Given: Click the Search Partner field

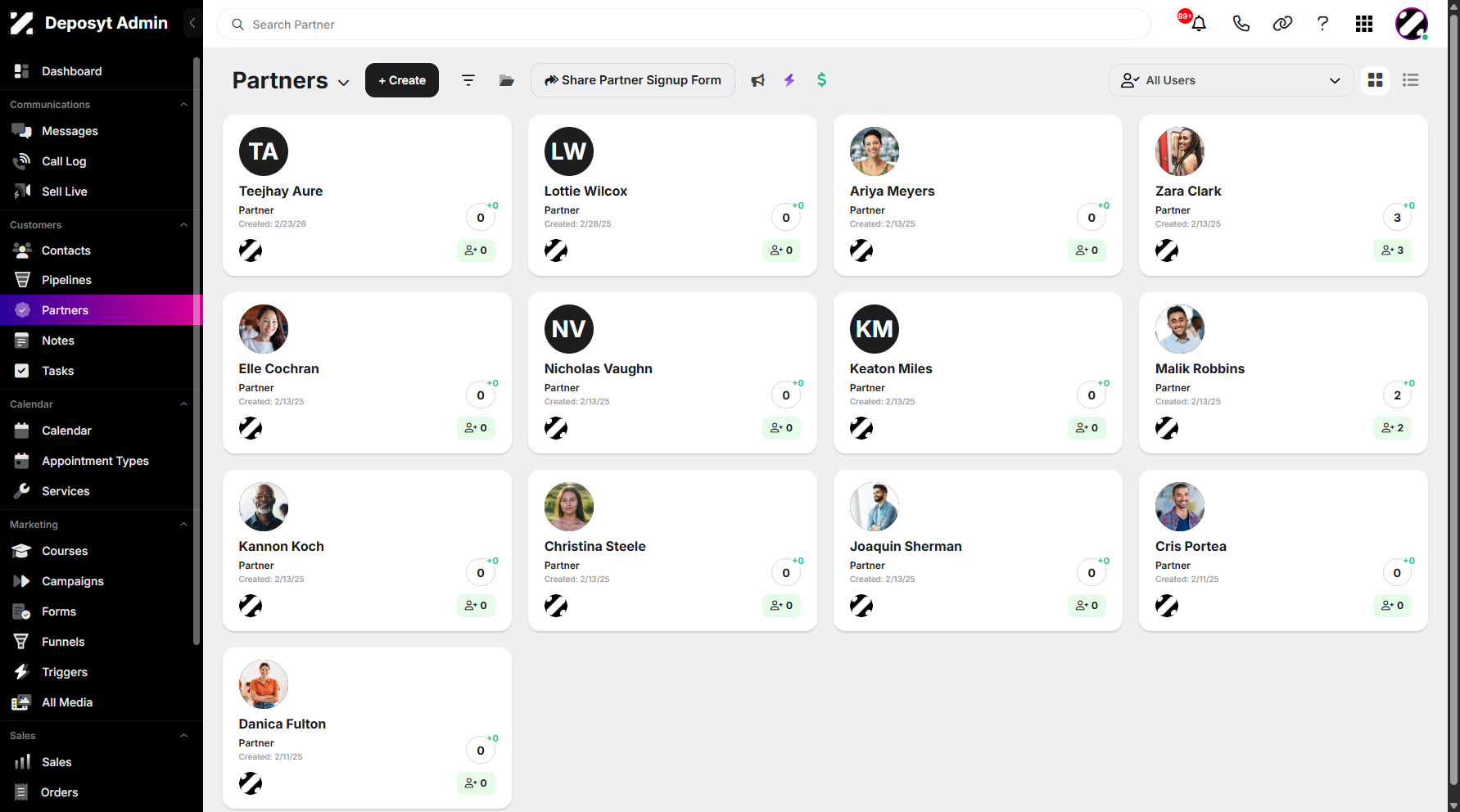Looking at the screenshot, I should point(684,25).
